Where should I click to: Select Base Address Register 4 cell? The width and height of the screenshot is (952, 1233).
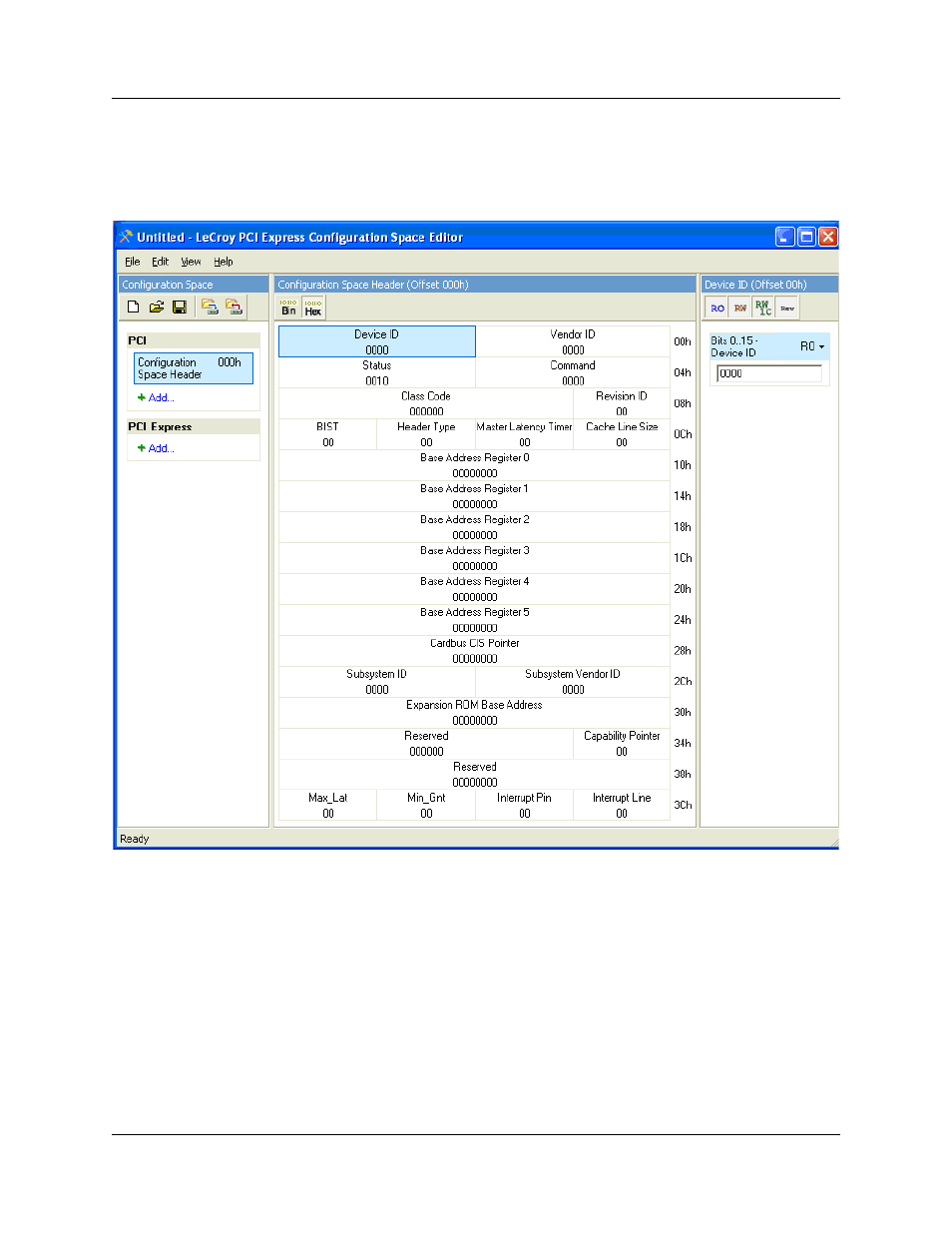coord(474,589)
